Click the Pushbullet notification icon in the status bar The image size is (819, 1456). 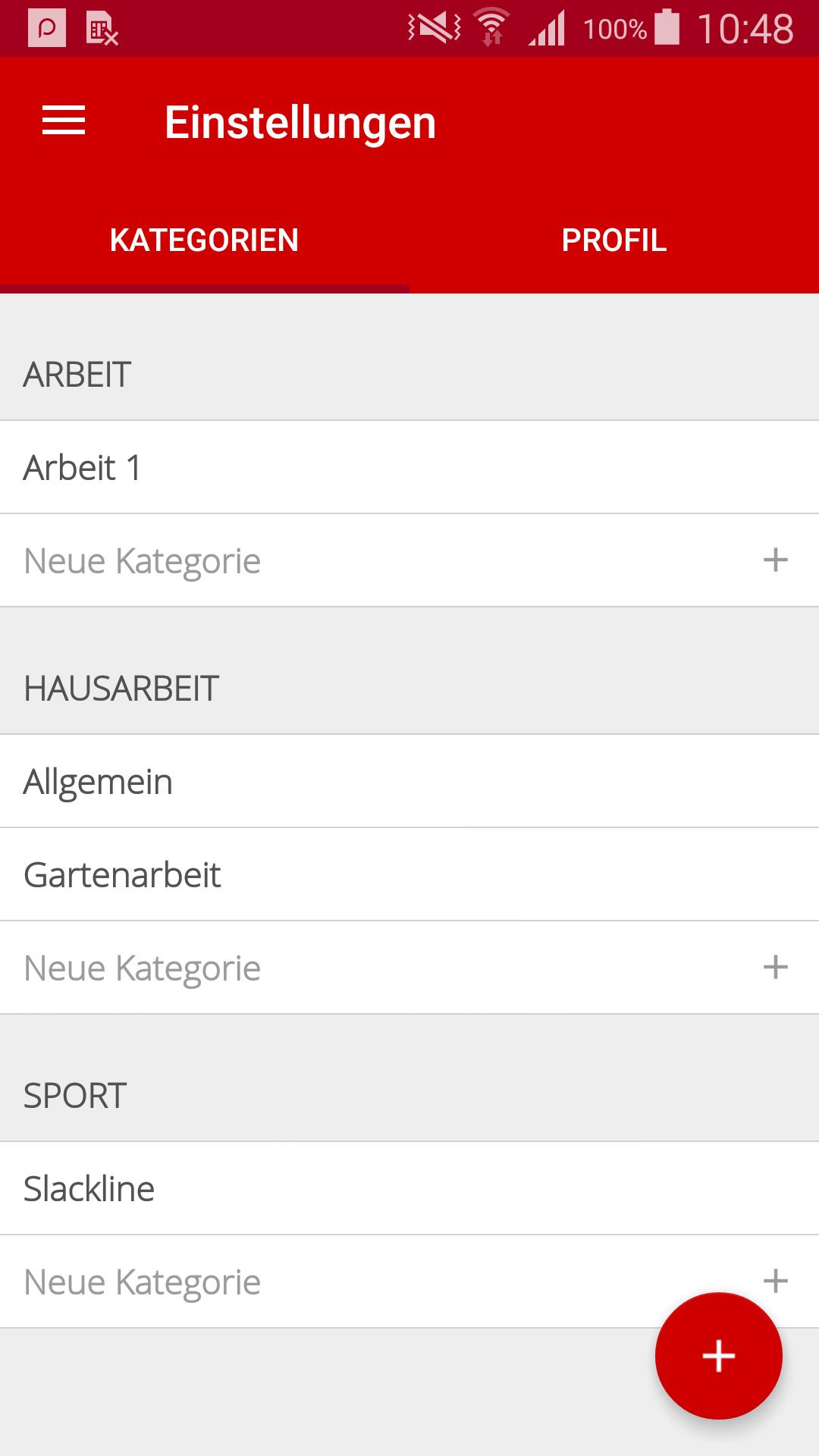click(x=47, y=29)
